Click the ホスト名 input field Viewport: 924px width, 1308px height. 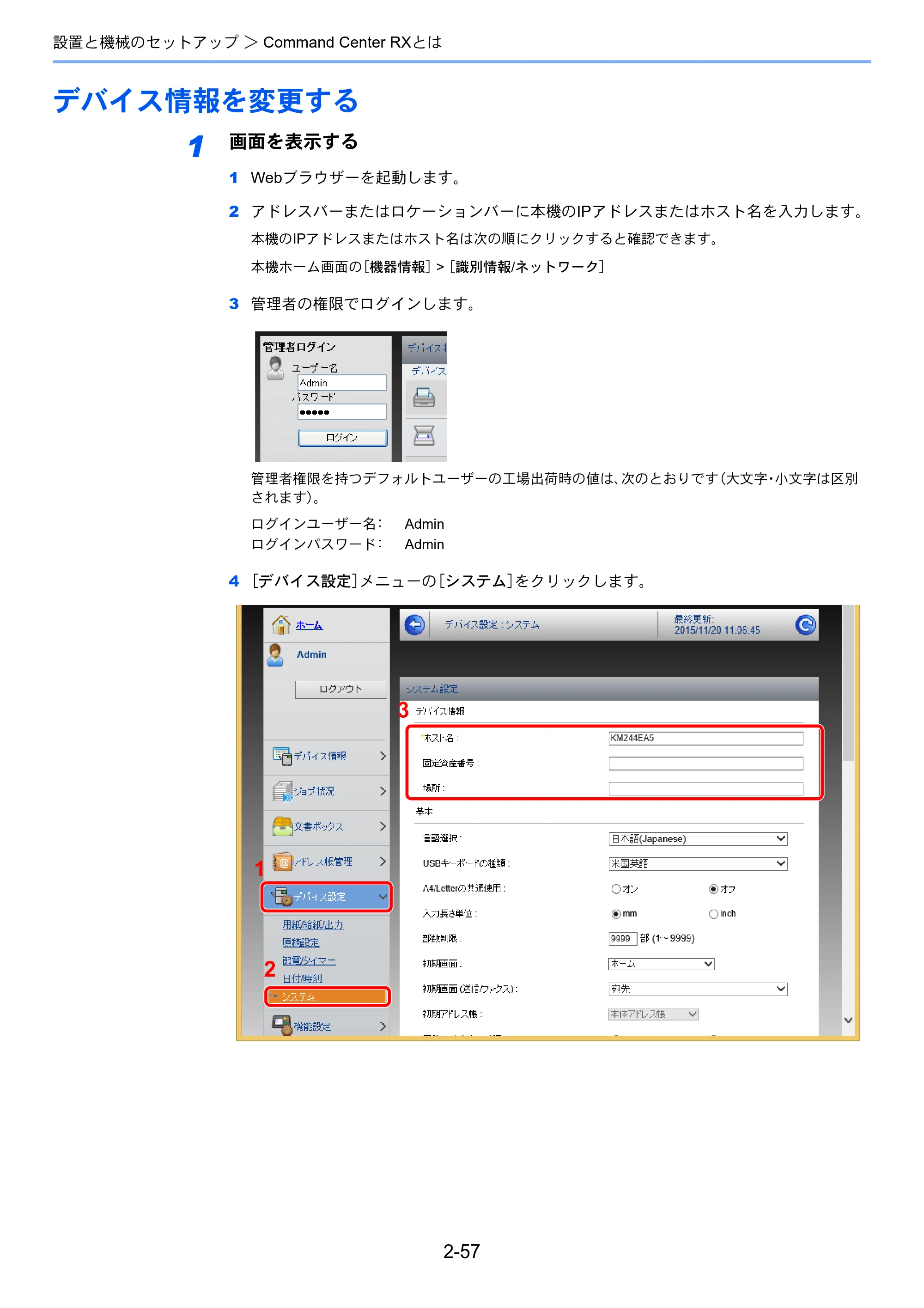(706, 738)
